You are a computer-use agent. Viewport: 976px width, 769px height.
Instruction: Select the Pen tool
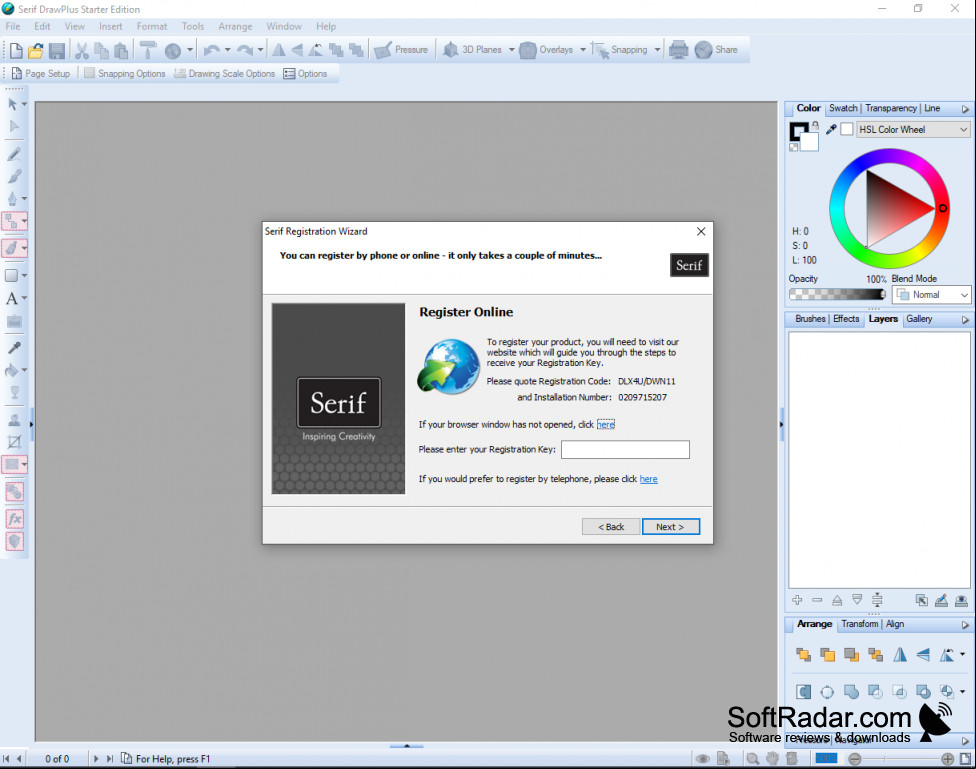12,199
